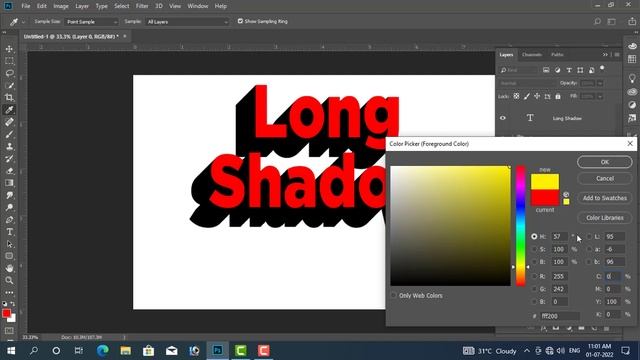This screenshot has width=640, height=360.
Task: Switch to the Paths tab
Action: point(557,55)
